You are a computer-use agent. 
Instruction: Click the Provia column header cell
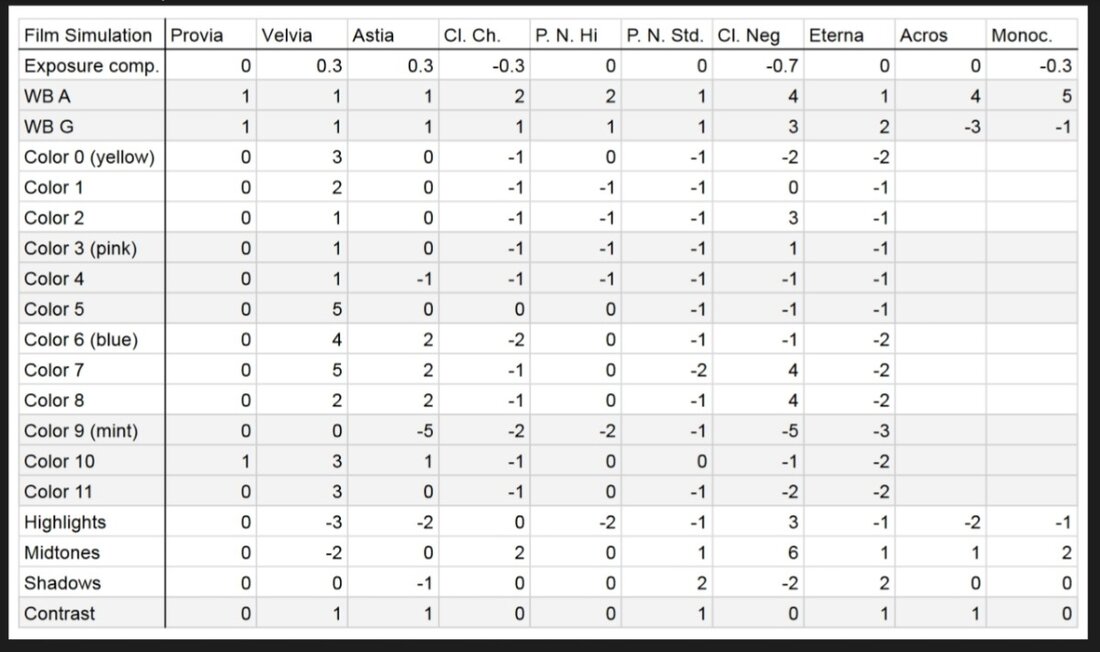click(x=210, y=35)
